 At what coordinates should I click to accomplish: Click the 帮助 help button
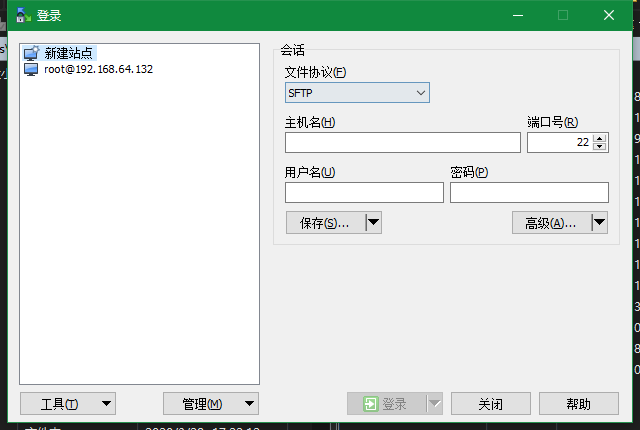click(579, 404)
